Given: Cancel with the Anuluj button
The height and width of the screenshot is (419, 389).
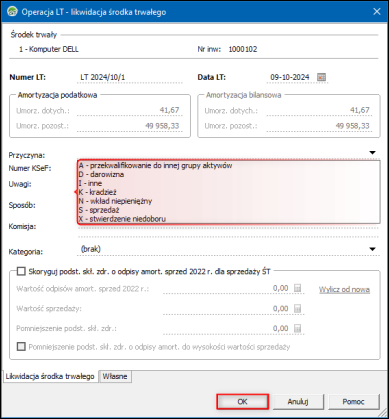Looking at the screenshot, I should point(298,402).
